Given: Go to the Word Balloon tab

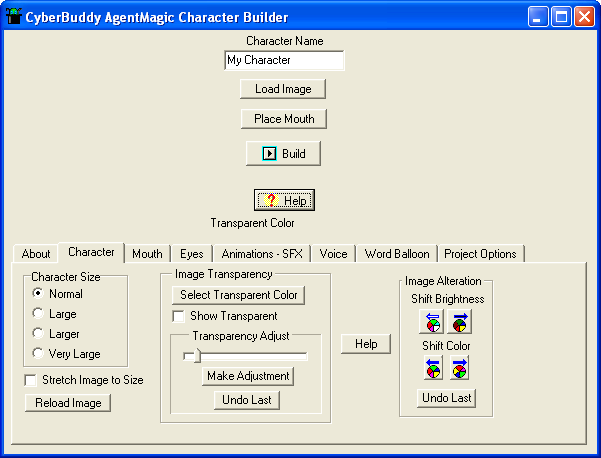Looking at the screenshot, I should pos(397,254).
